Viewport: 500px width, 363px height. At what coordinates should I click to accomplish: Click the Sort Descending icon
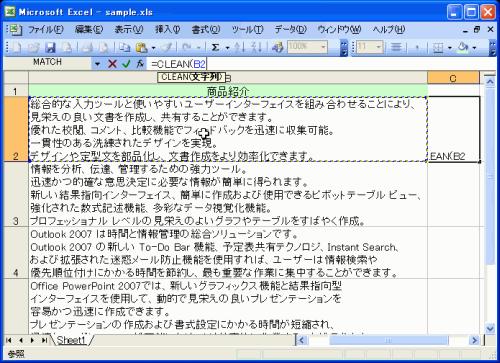pyautogui.click(x=256, y=48)
